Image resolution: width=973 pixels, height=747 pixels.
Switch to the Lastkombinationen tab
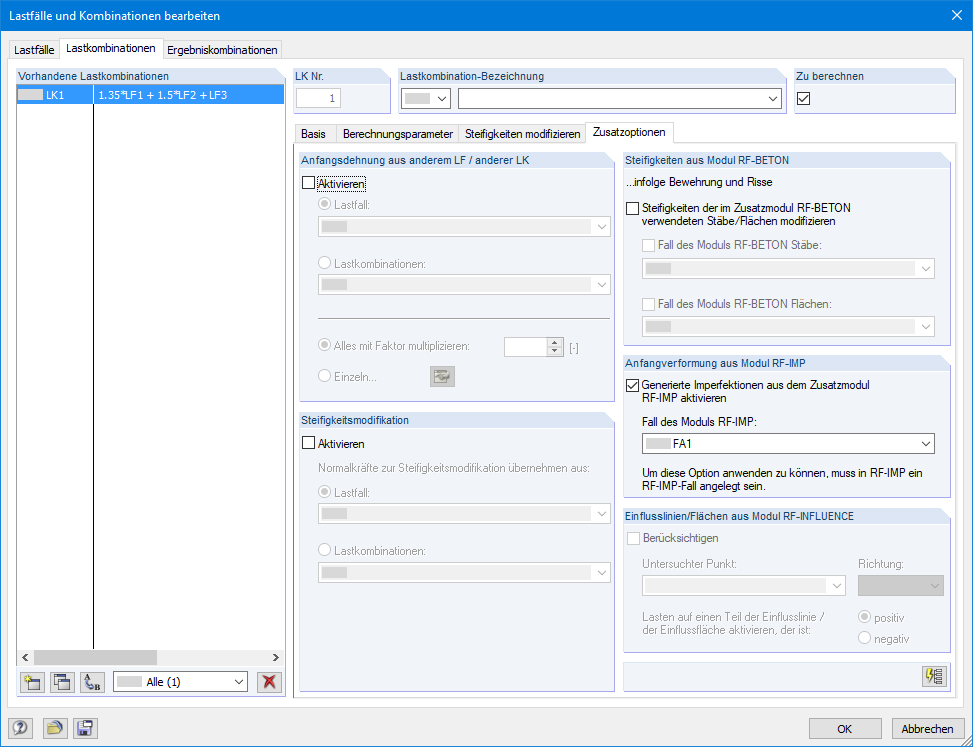[110, 48]
